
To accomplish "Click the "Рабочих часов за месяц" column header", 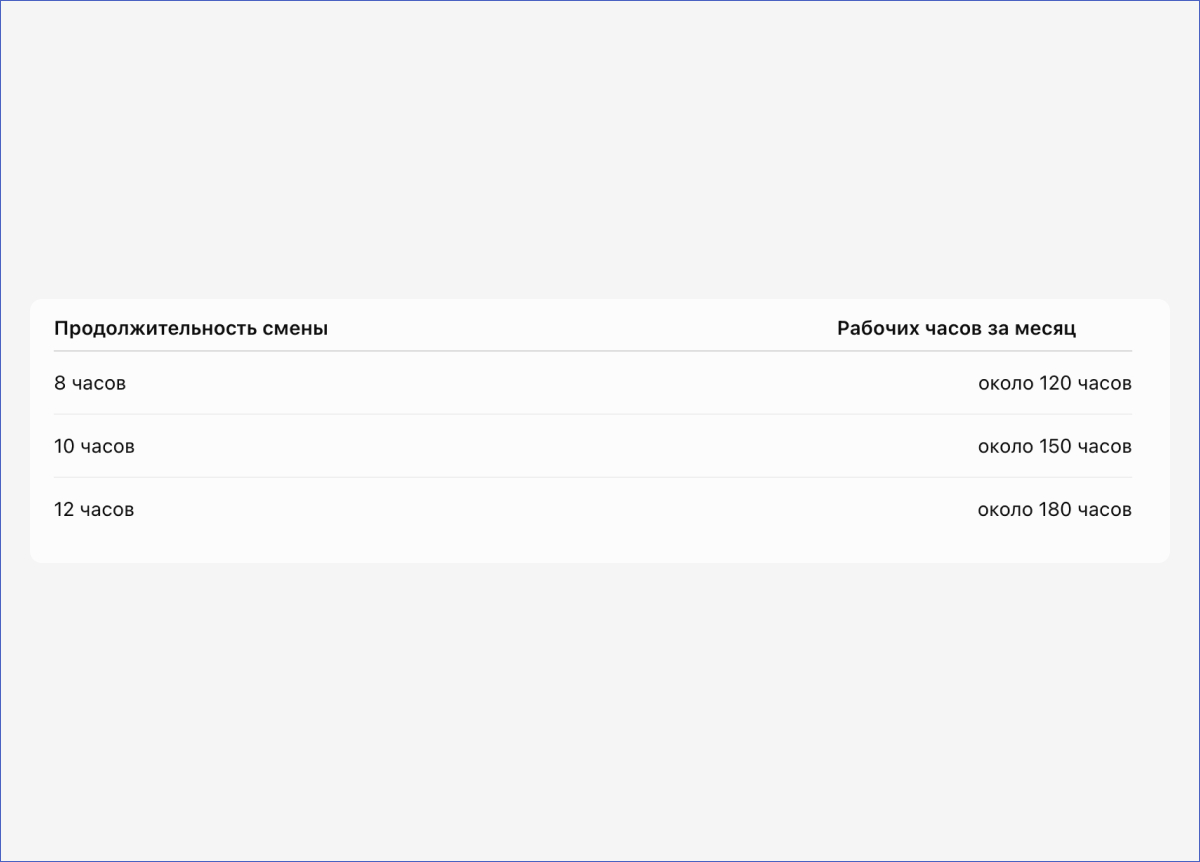I will pos(957,328).
